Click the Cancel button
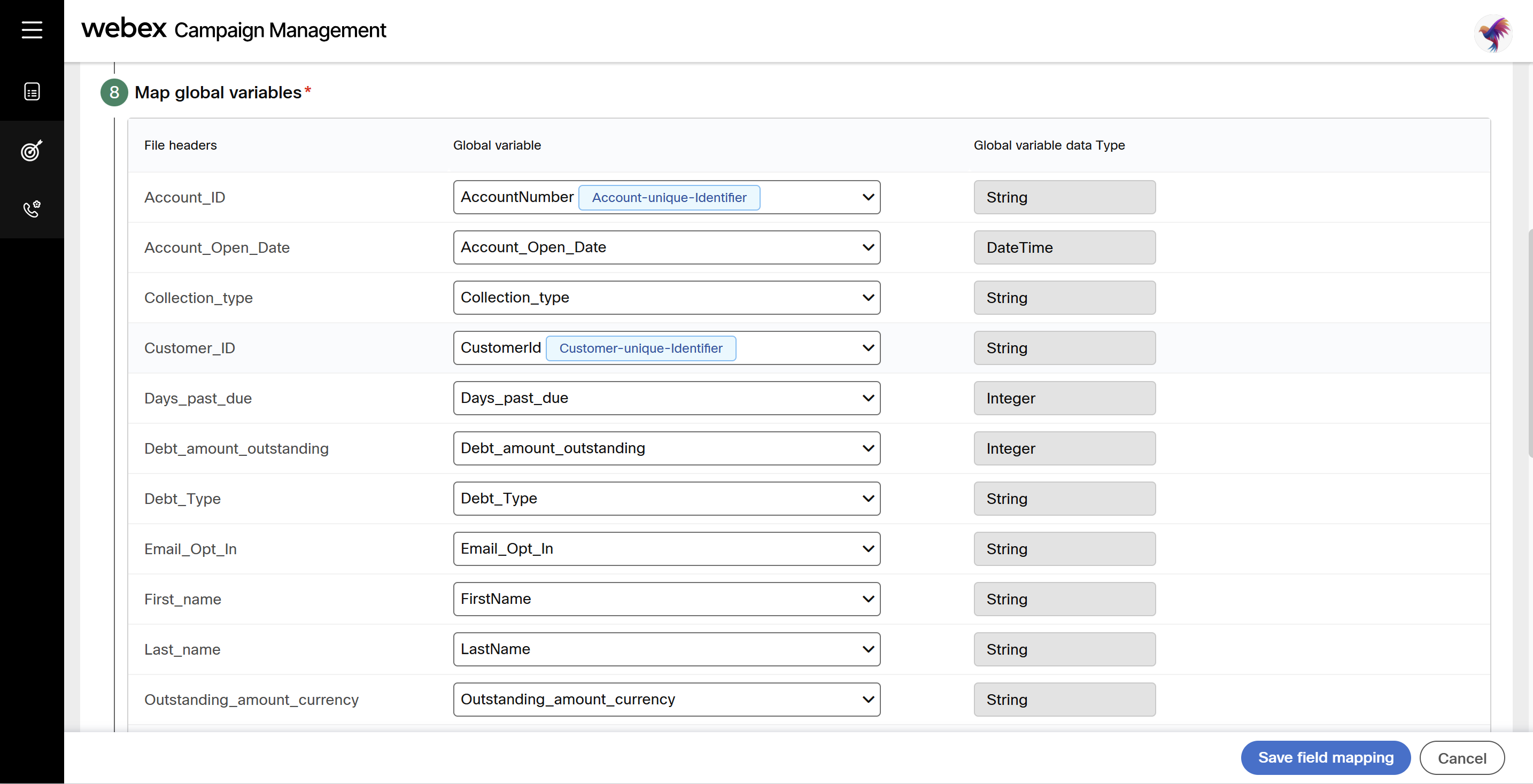1533x784 pixels. pos(1461,758)
